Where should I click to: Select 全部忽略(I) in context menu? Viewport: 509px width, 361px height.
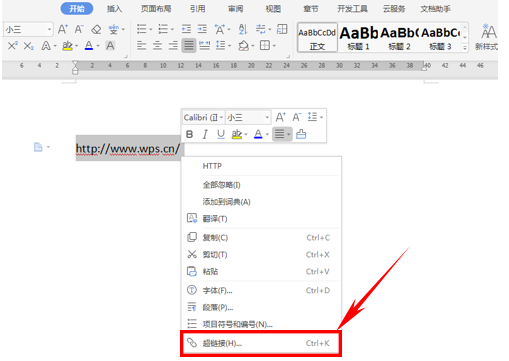[x=261, y=185]
